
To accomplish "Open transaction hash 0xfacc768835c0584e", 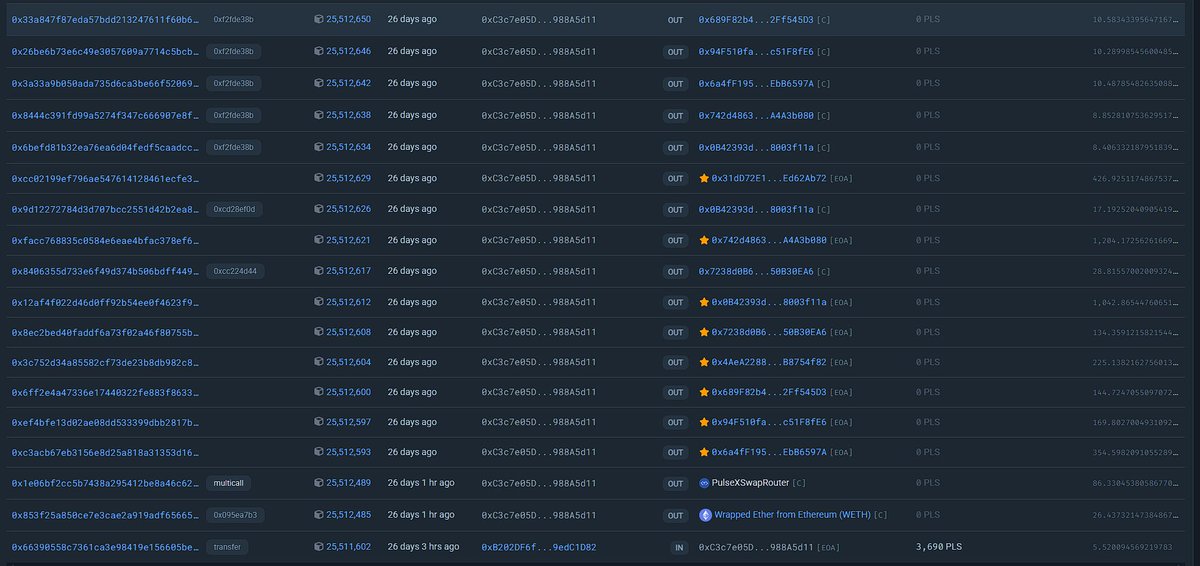I will [x=105, y=240].
